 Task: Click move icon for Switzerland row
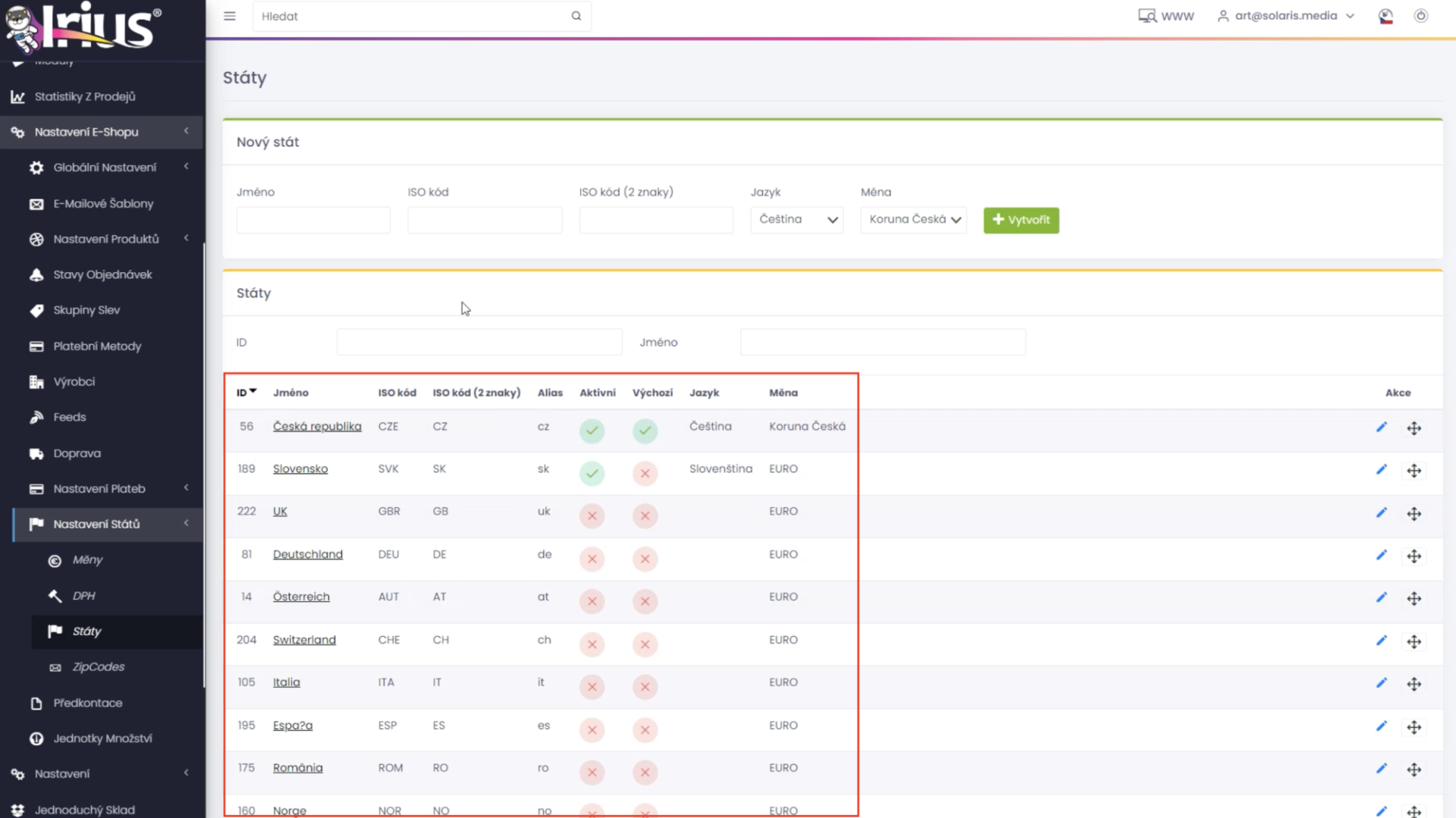(x=1414, y=642)
